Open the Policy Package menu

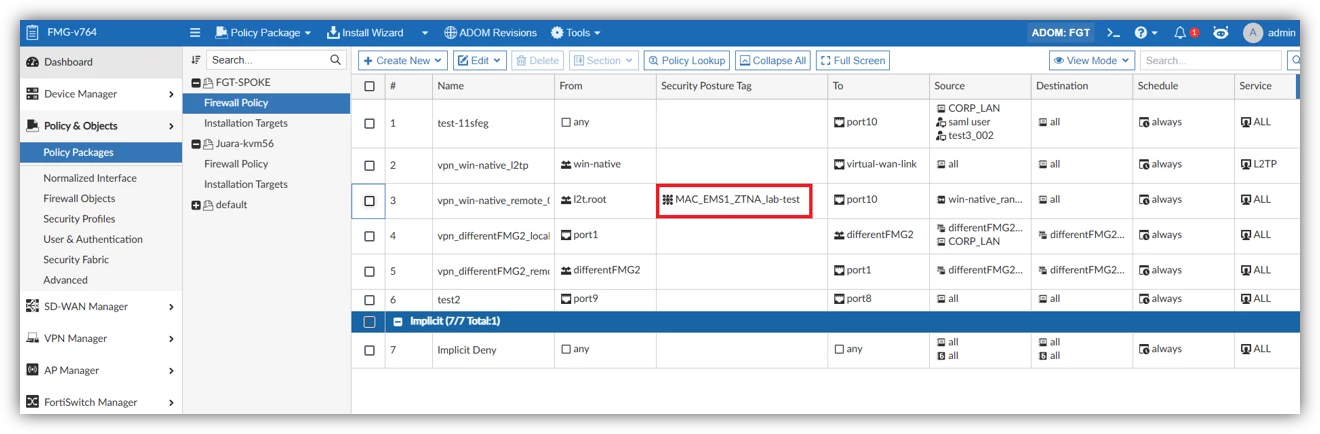[x=264, y=33]
